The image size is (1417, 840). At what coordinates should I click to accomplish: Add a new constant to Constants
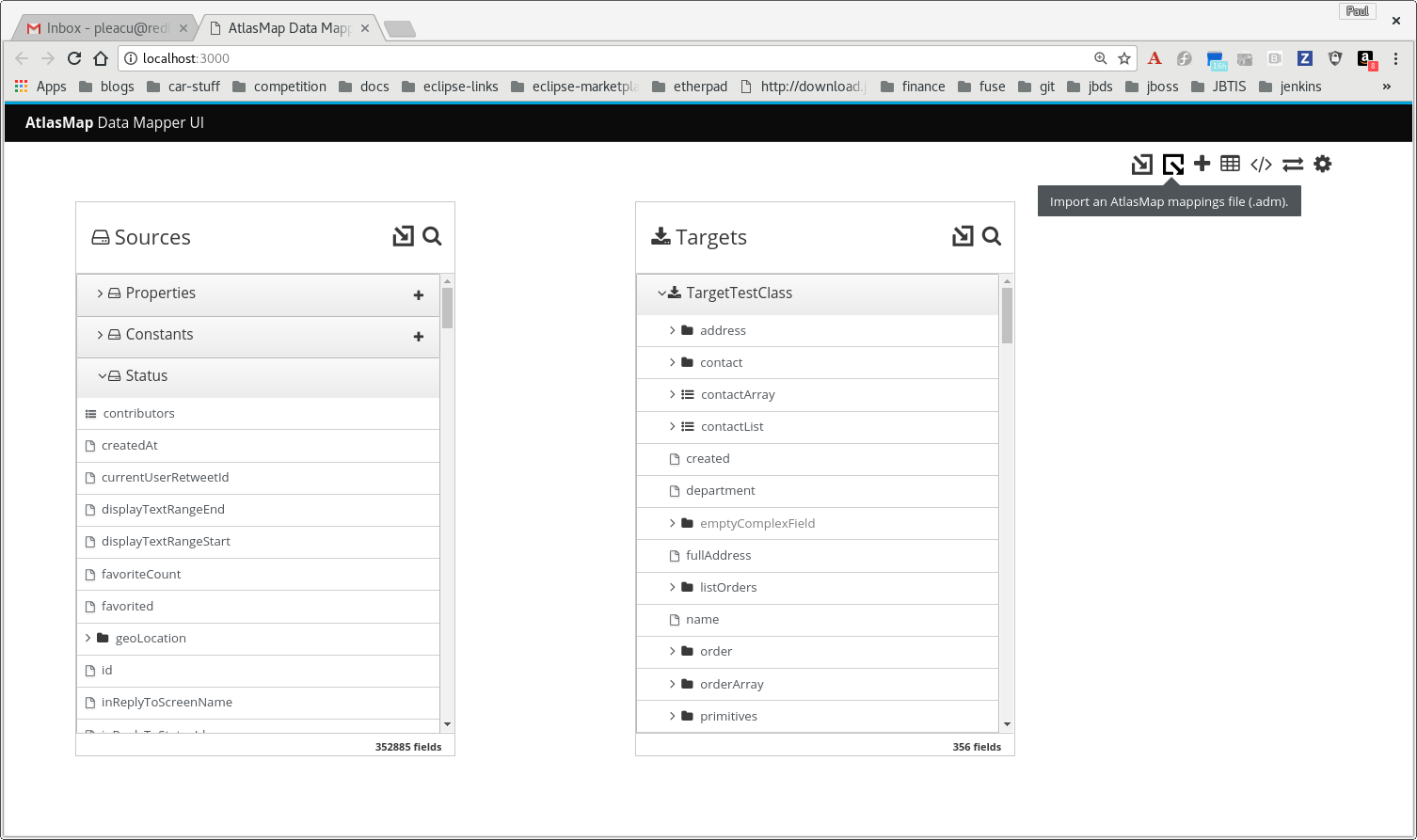[418, 336]
